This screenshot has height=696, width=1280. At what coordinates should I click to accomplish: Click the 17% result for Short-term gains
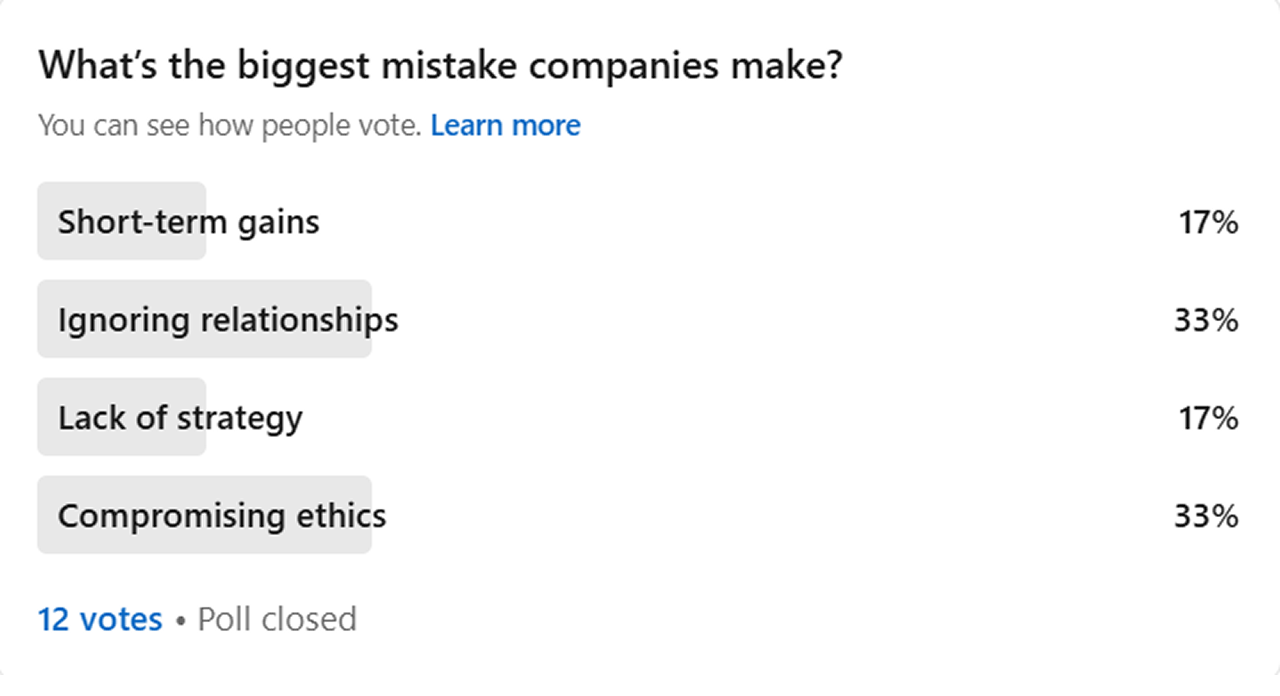pyautogui.click(x=1208, y=222)
